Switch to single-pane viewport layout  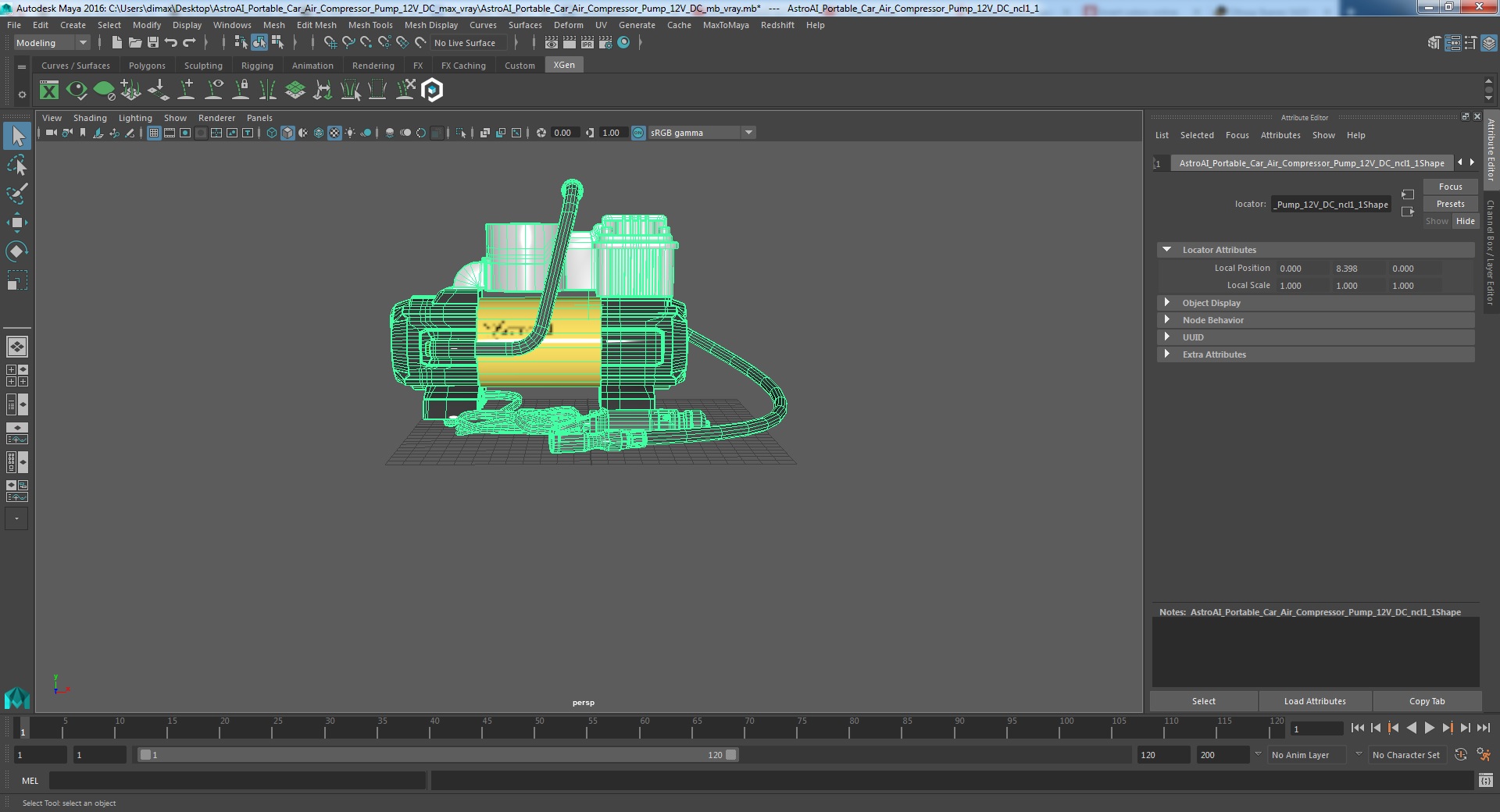coord(16,346)
